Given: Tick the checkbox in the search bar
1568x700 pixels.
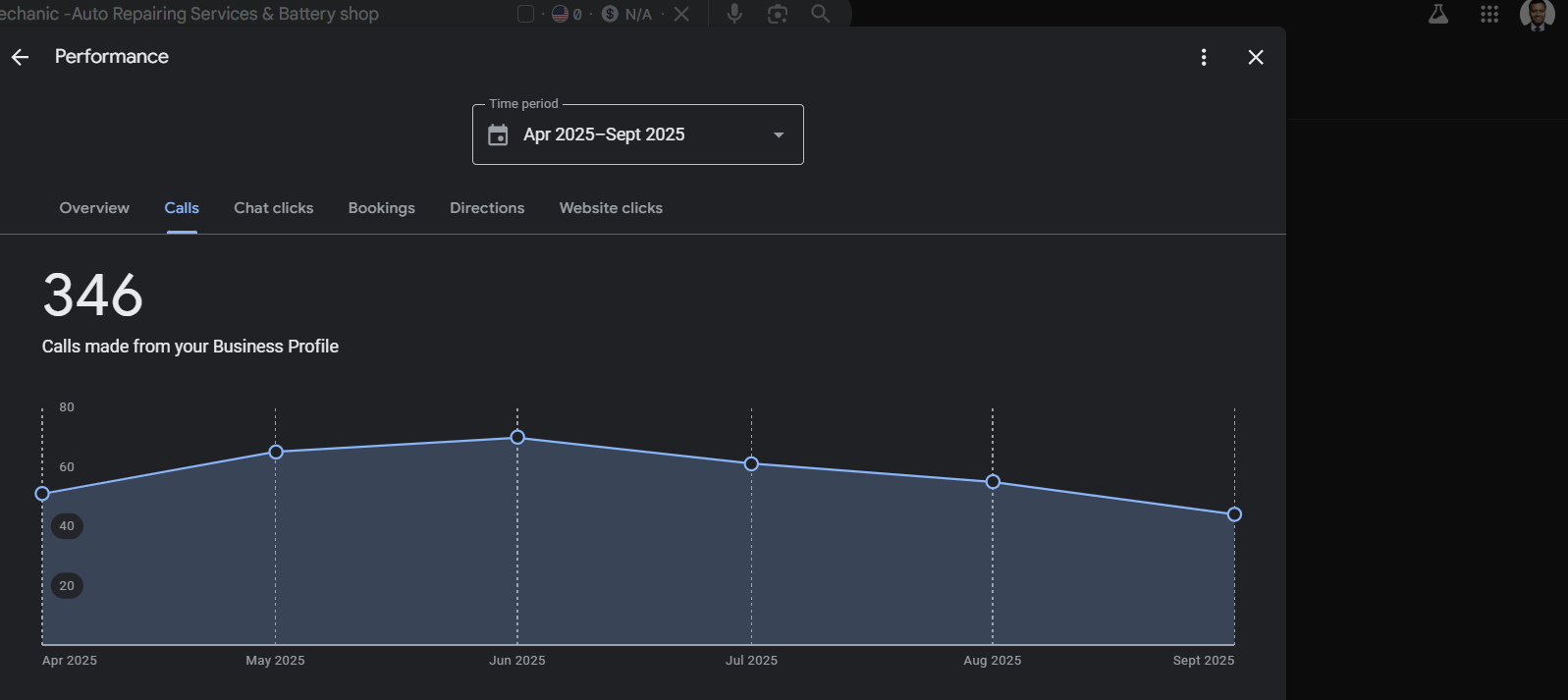Looking at the screenshot, I should click(x=525, y=14).
